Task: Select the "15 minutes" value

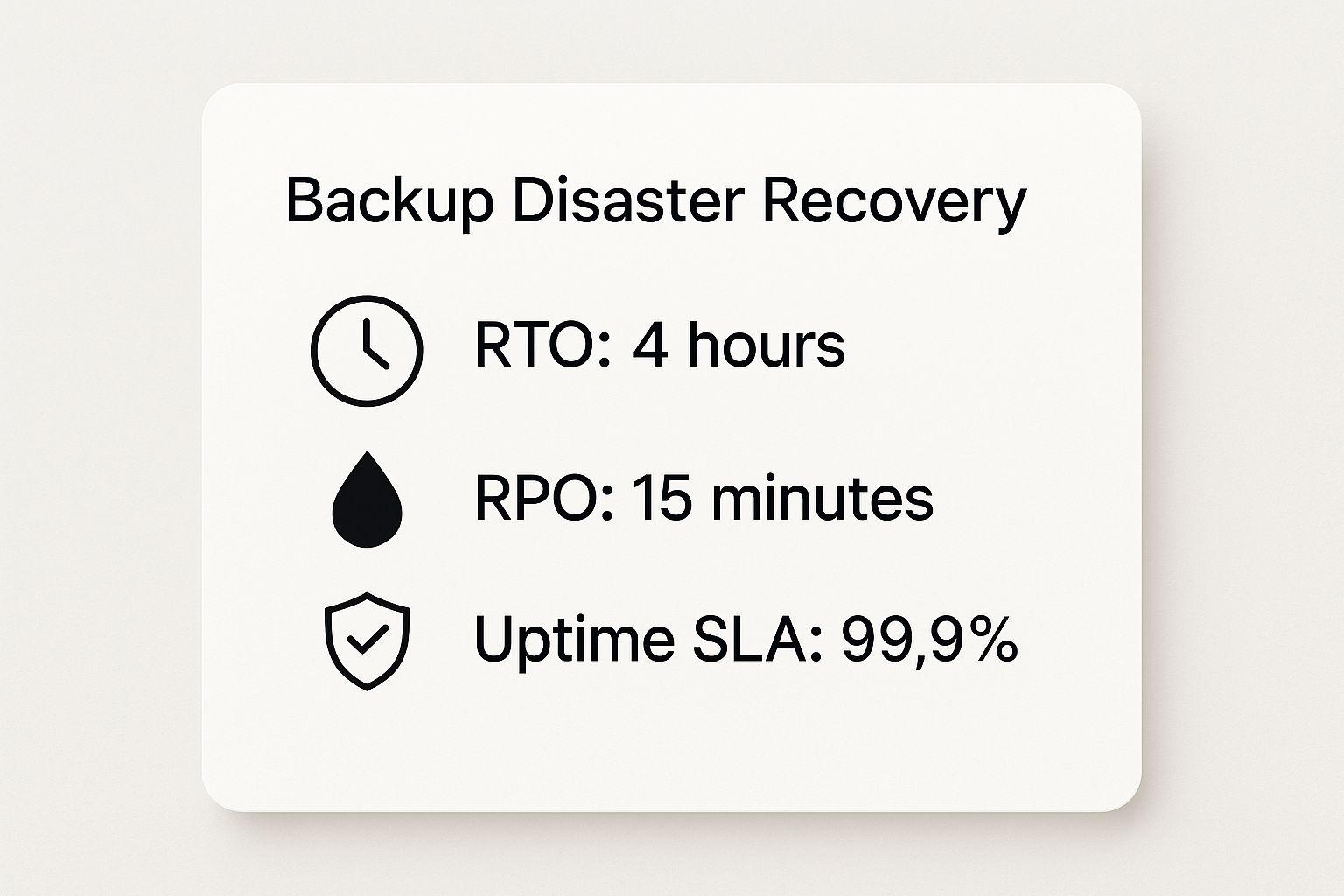Action: [781, 499]
